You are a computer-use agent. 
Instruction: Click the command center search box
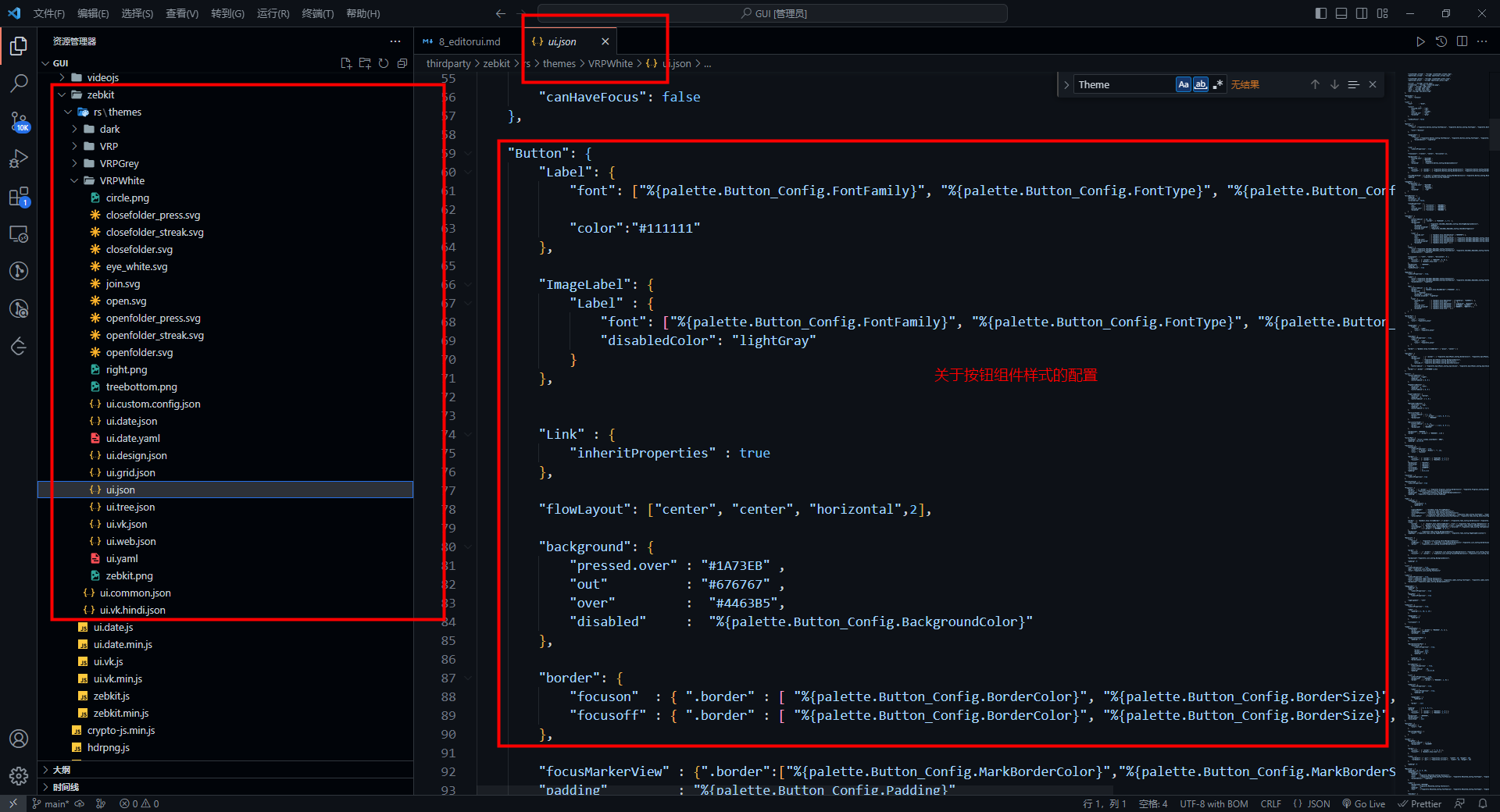(x=773, y=13)
